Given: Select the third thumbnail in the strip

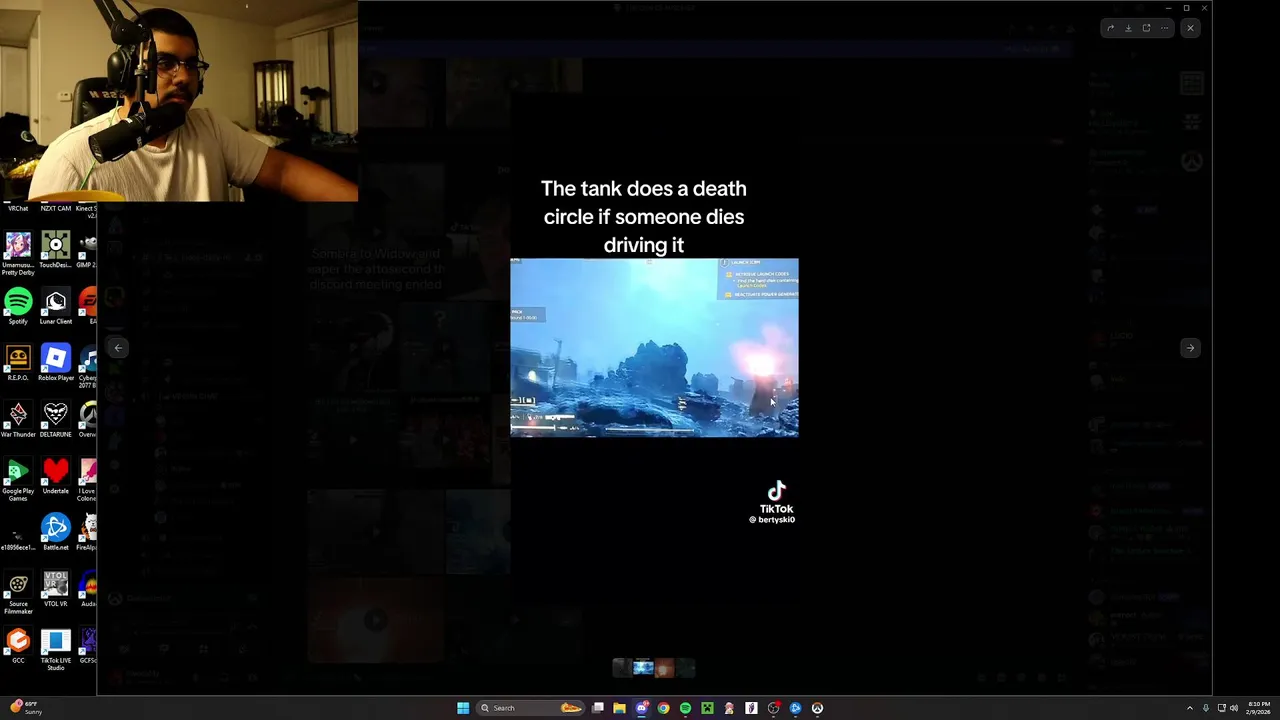Looking at the screenshot, I should click(664, 668).
